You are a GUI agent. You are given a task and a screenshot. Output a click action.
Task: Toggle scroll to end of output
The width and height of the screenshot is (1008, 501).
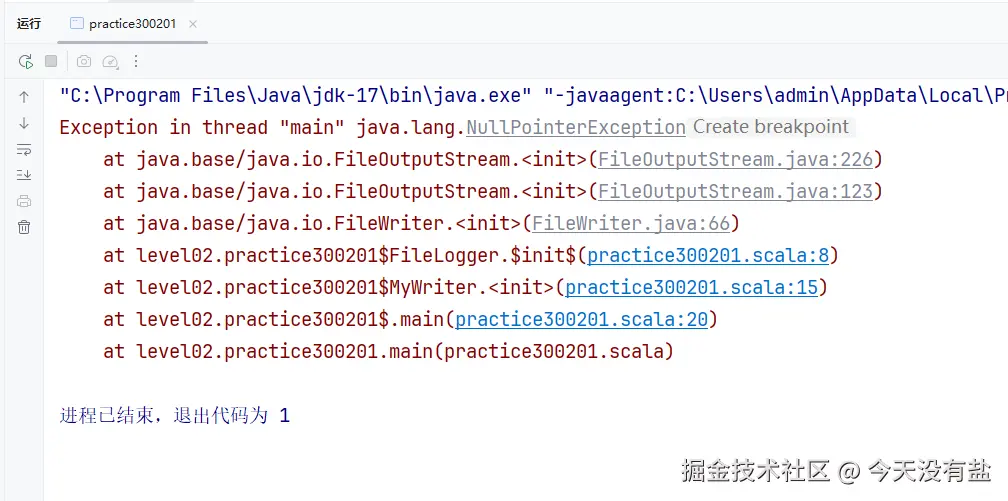tap(24, 175)
